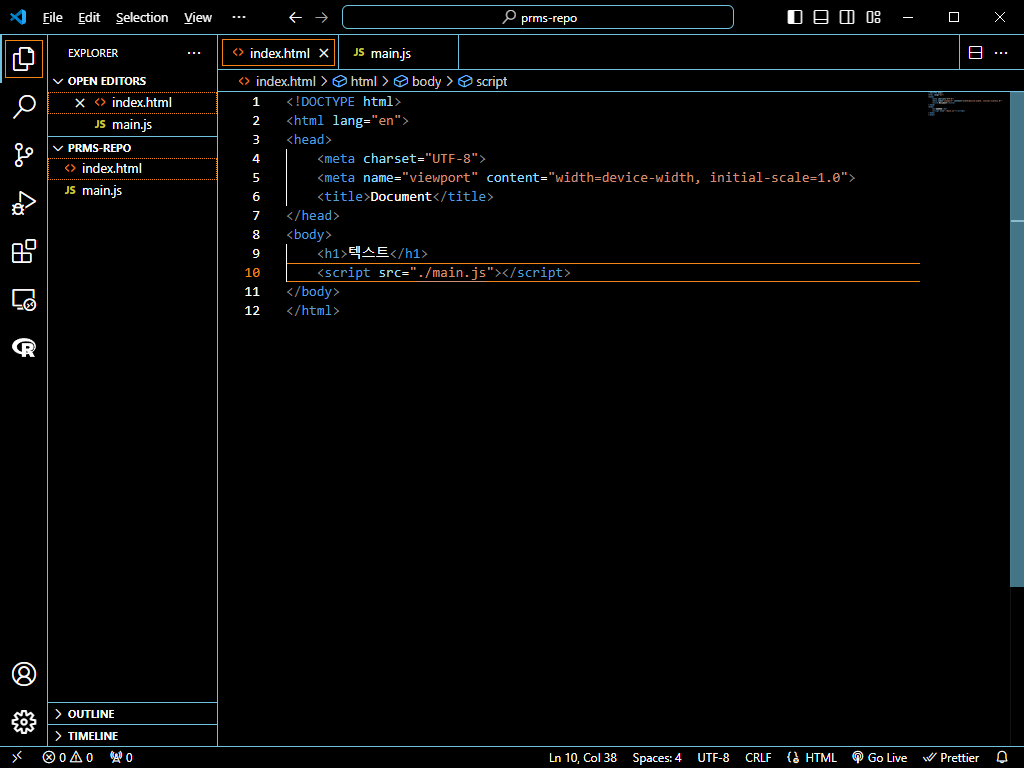Image resolution: width=1024 pixels, height=768 pixels.
Task: Click the Prettier status bar button
Action: [x=951, y=758]
